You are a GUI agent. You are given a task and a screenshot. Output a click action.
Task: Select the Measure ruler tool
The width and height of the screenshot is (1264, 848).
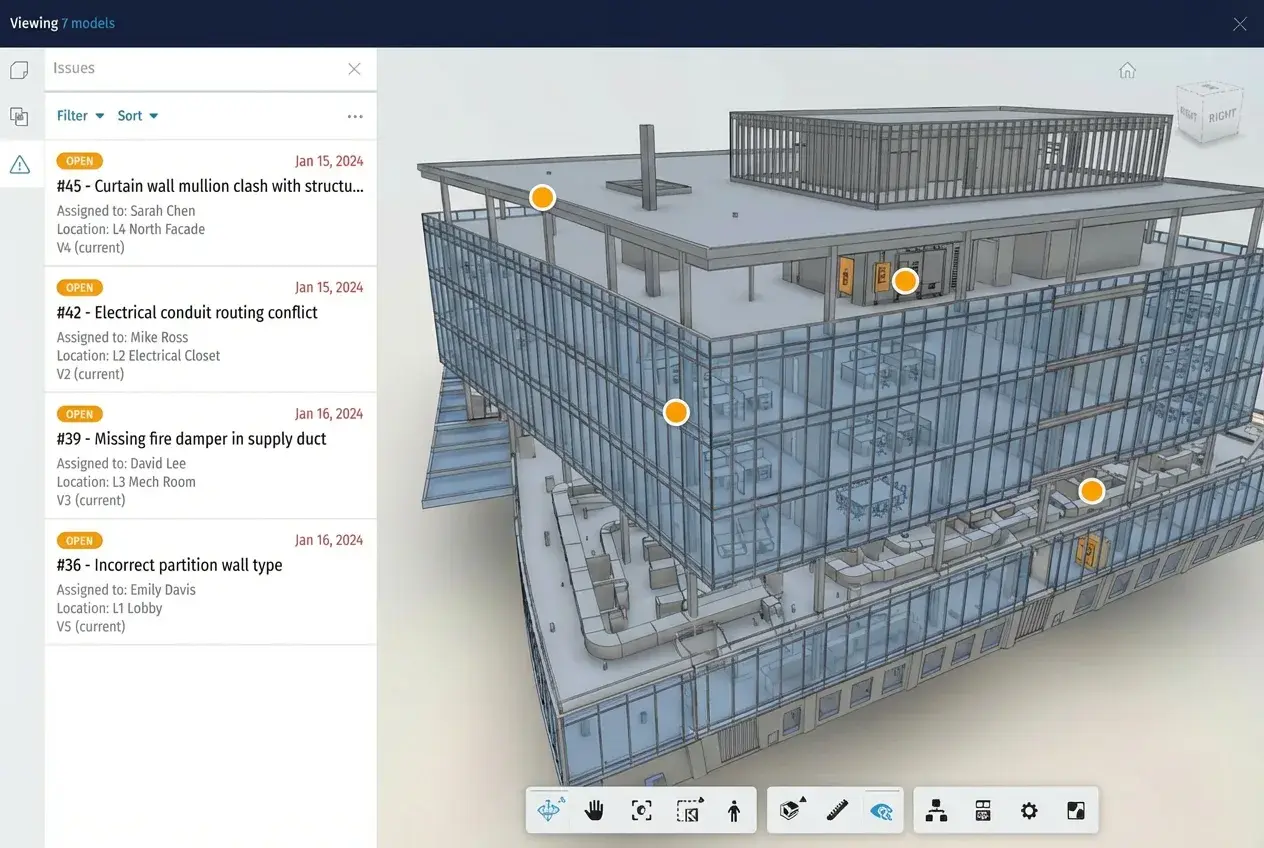pyautogui.click(x=837, y=810)
